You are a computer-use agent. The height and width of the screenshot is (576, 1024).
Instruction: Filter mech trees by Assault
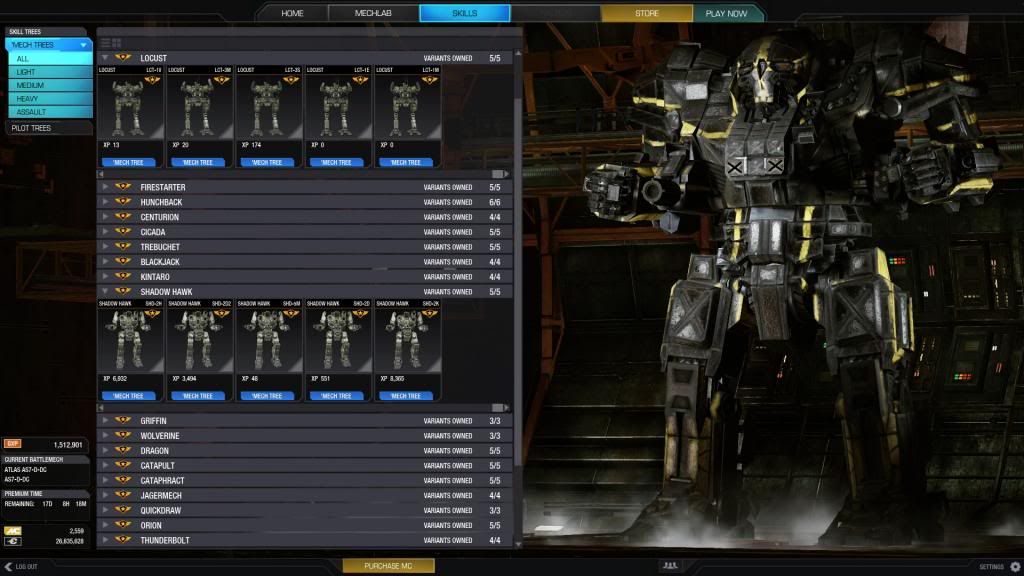(50, 112)
